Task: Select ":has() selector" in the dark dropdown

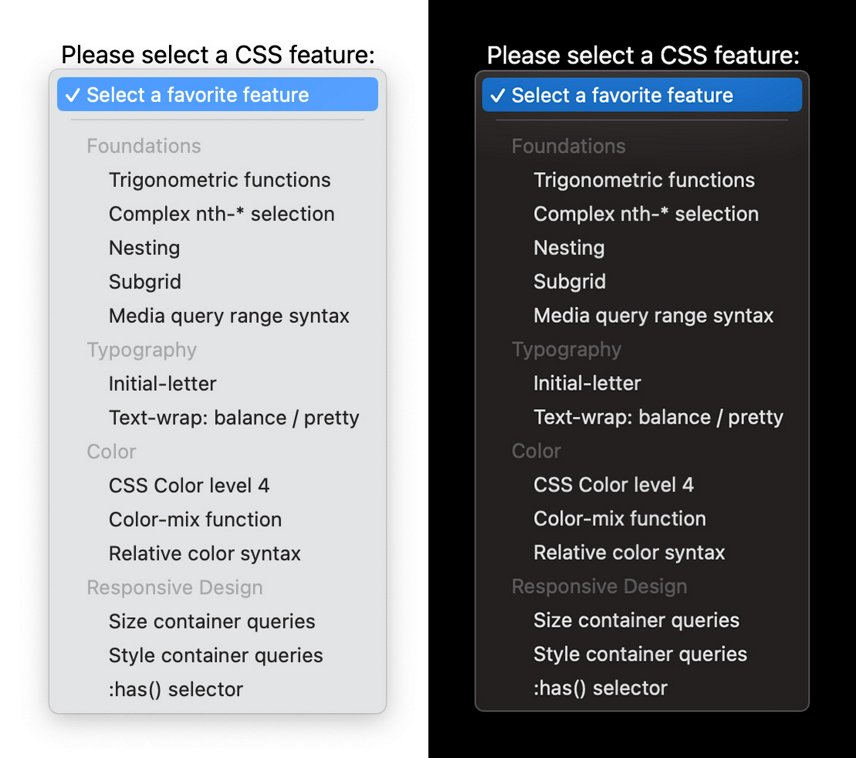Action: click(598, 688)
